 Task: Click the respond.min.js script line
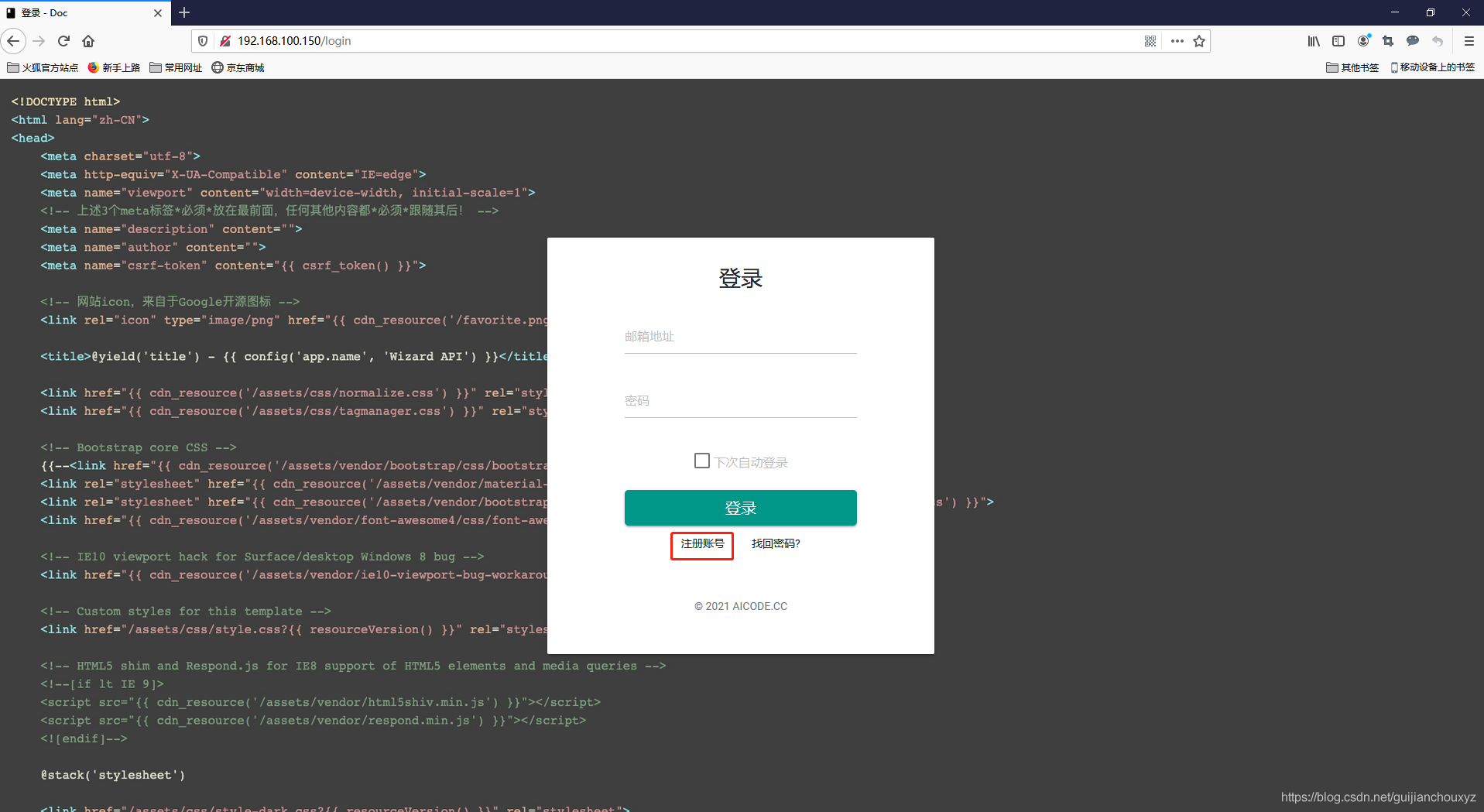[x=314, y=721]
